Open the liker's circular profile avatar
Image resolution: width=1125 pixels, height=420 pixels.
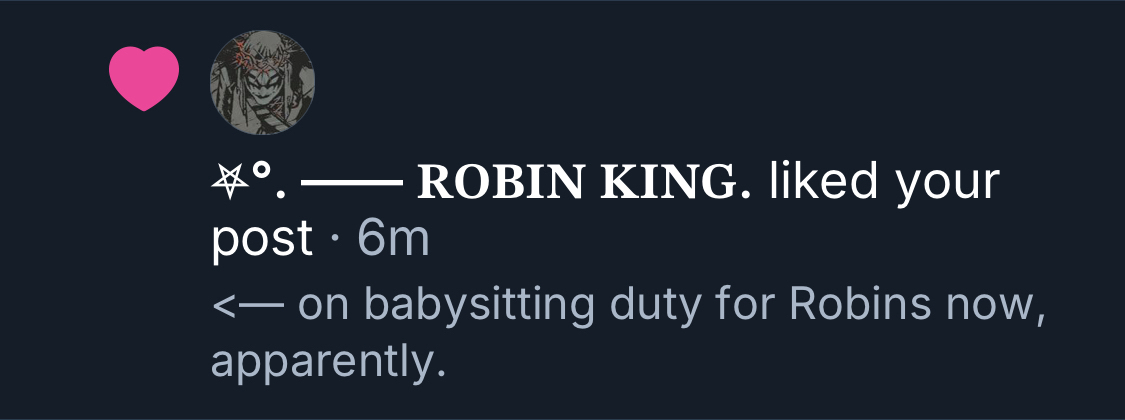click(262, 82)
